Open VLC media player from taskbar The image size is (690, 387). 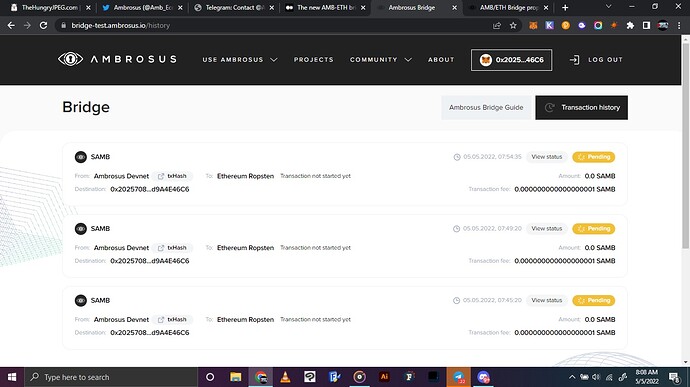pyautogui.click(x=285, y=377)
